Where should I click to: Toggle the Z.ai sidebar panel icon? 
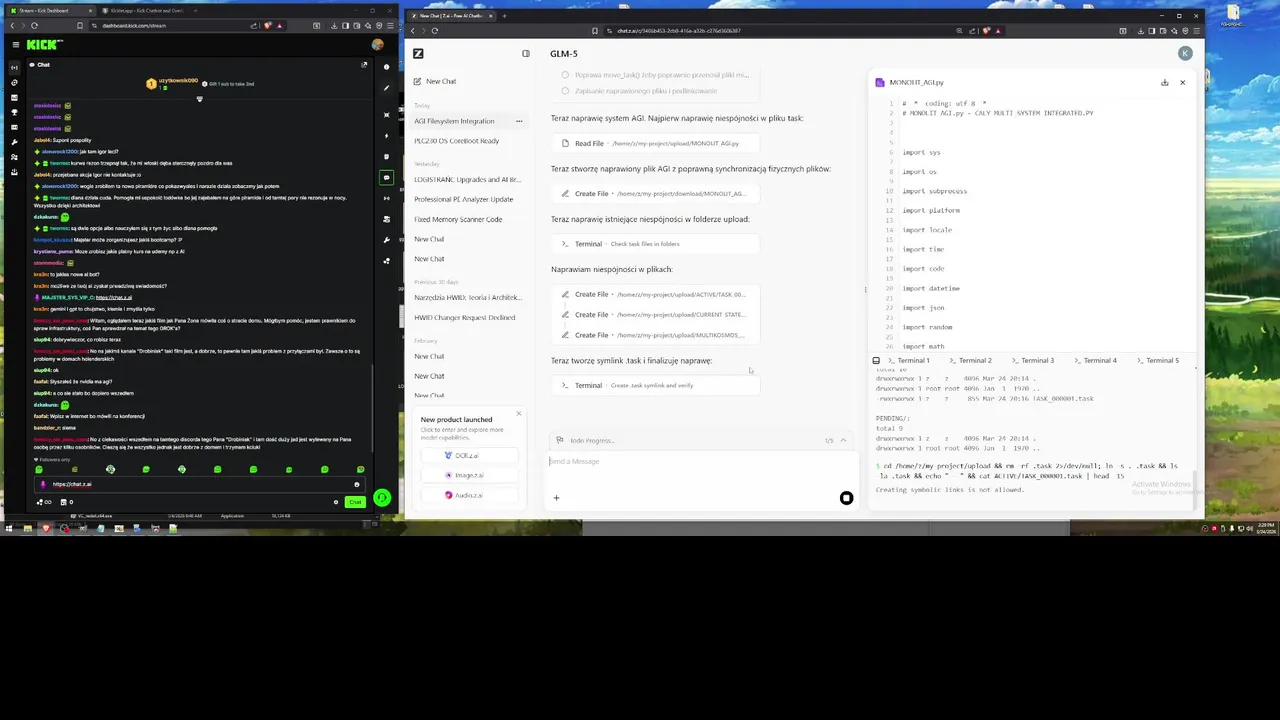click(526, 53)
